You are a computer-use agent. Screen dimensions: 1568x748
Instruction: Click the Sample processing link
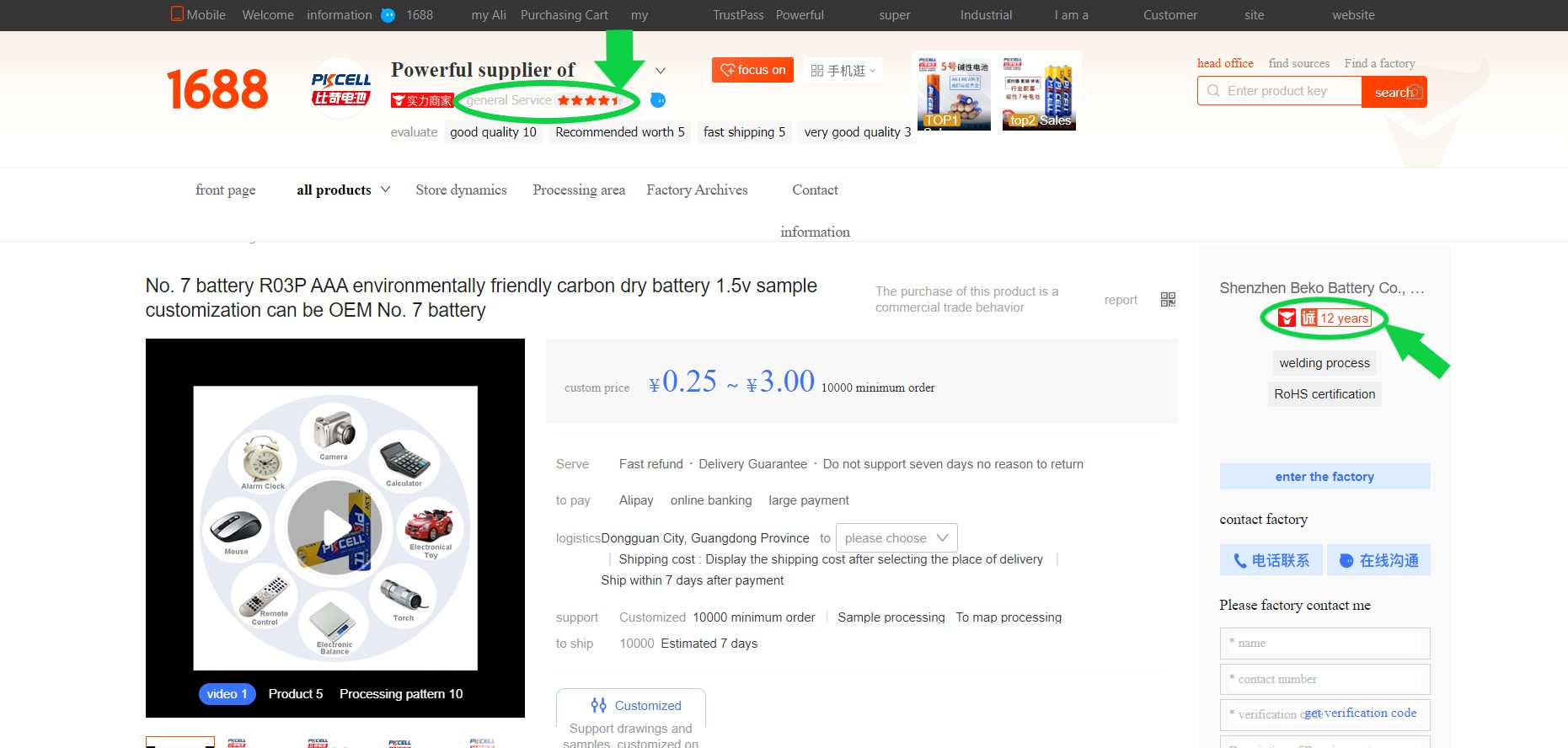pos(891,617)
